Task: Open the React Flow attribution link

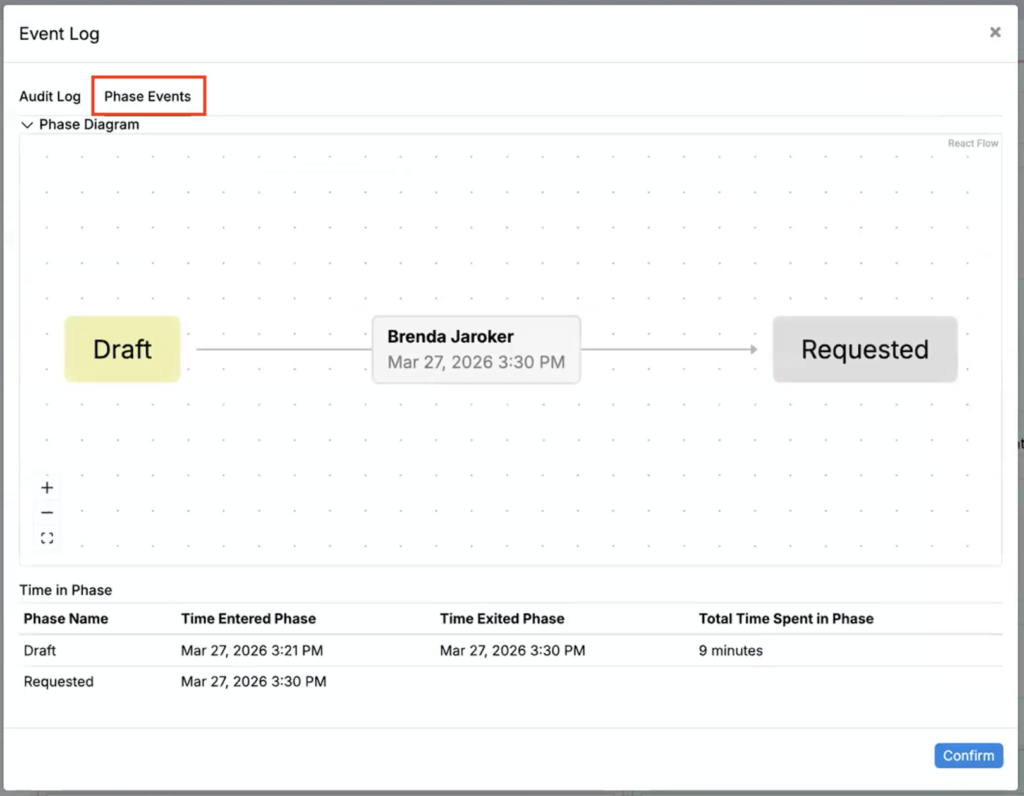Action: (x=973, y=144)
